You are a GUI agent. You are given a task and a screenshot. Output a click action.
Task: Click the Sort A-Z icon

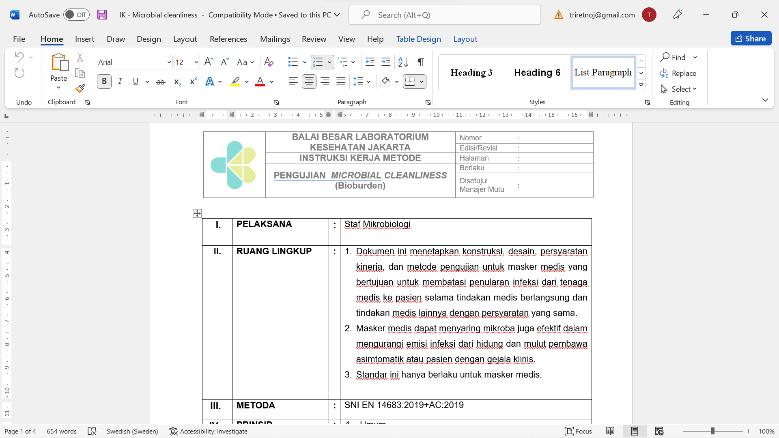[x=403, y=62]
